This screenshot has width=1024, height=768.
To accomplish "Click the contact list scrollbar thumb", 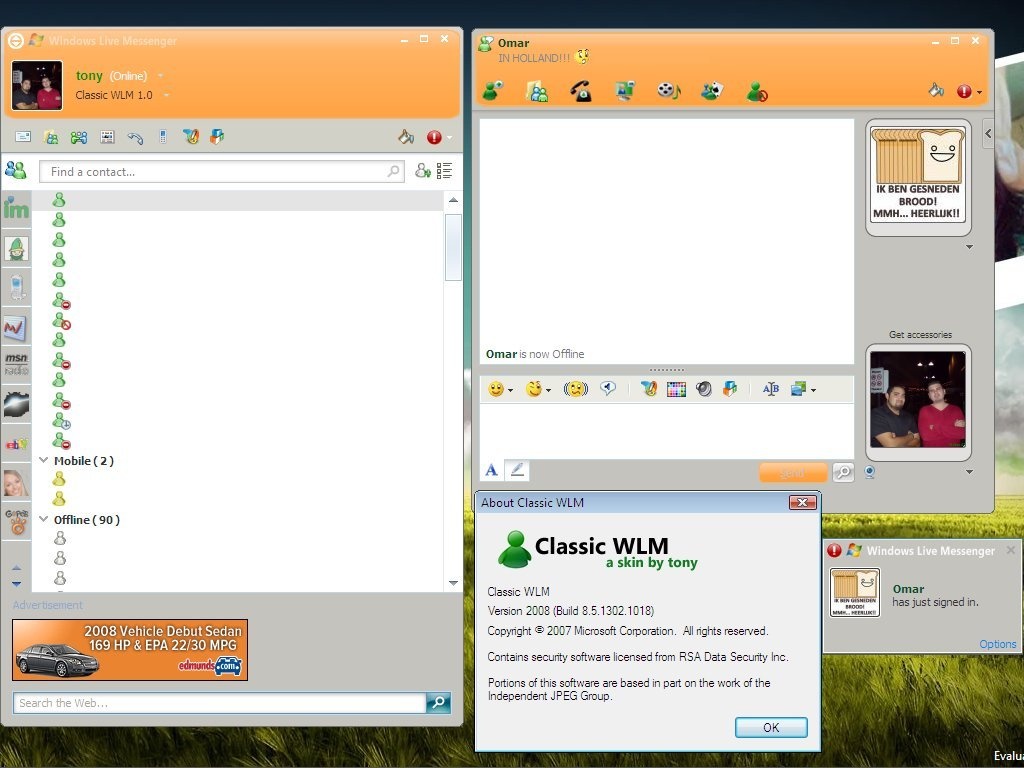I will (x=453, y=247).
